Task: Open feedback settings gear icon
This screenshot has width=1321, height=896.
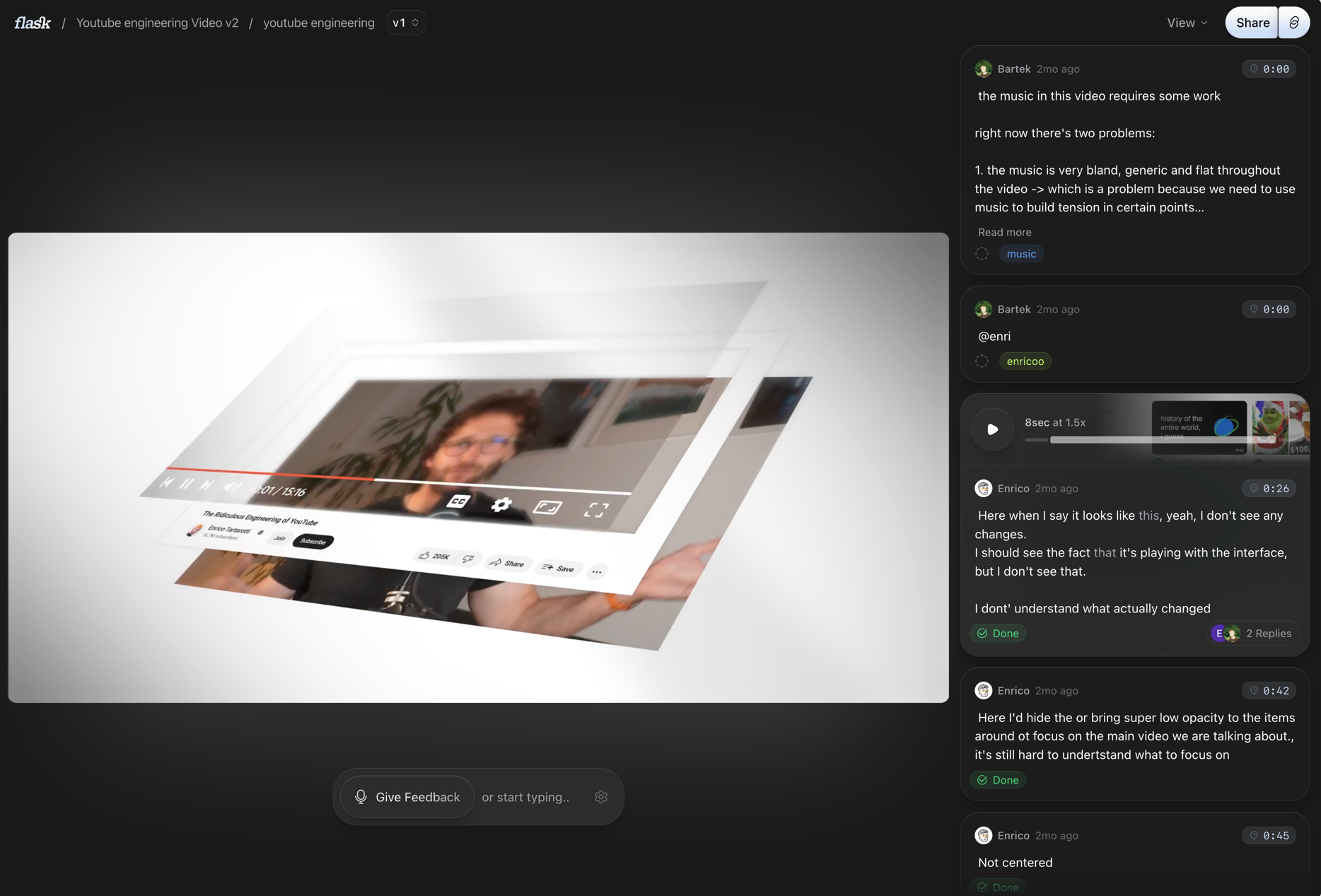Action: (601, 797)
